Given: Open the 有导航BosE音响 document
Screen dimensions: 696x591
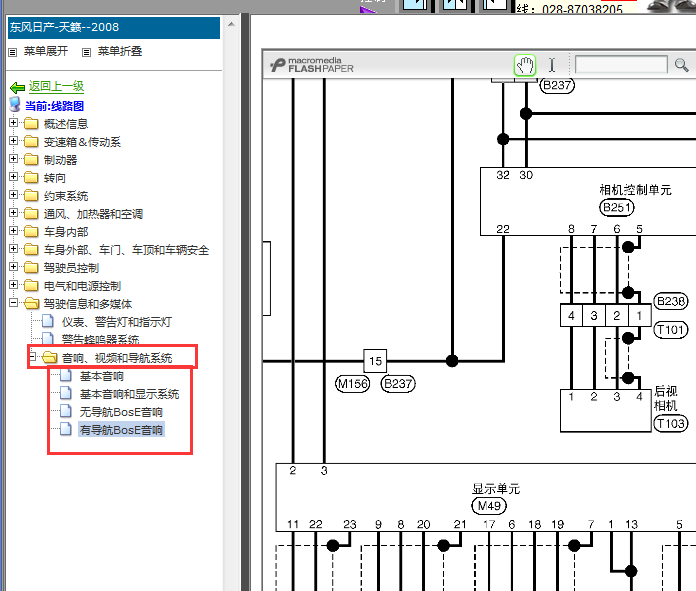Looking at the screenshot, I should click(121, 430).
